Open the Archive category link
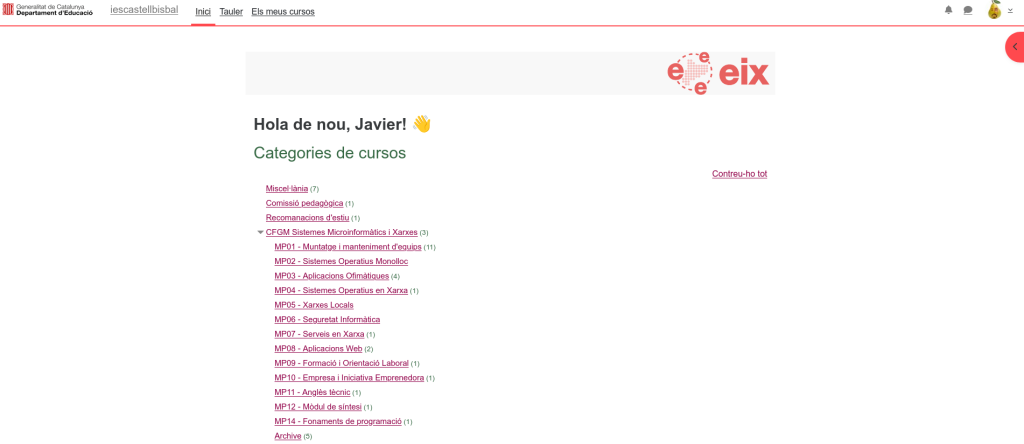Image resolution: width=1024 pixels, height=444 pixels. [287, 436]
